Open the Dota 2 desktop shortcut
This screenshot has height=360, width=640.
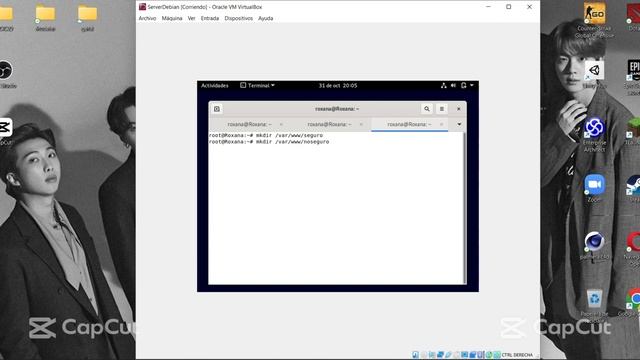(633, 17)
